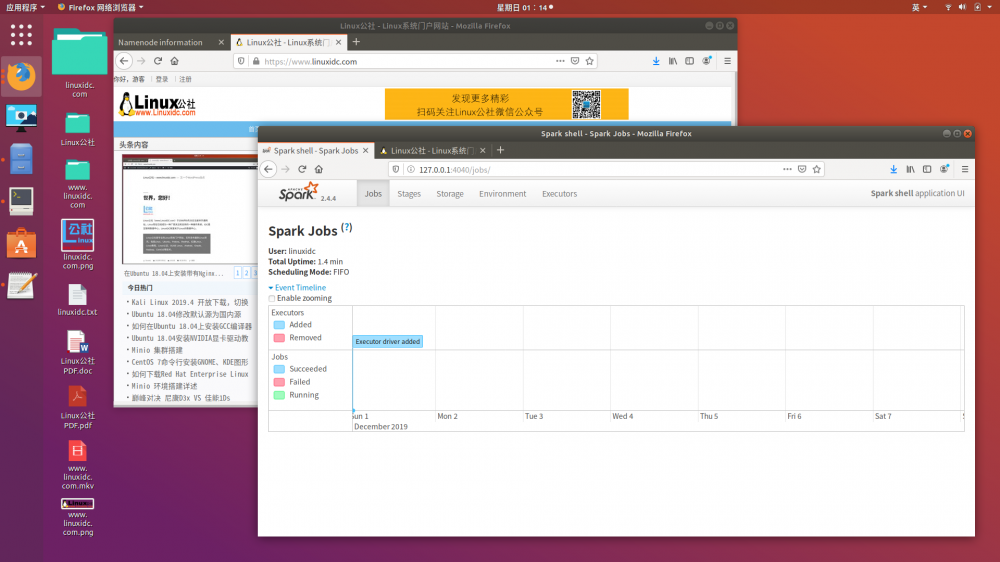Open Firefox account icon in Spark window
The height and width of the screenshot is (562, 1000).
(x=944, y=170)
